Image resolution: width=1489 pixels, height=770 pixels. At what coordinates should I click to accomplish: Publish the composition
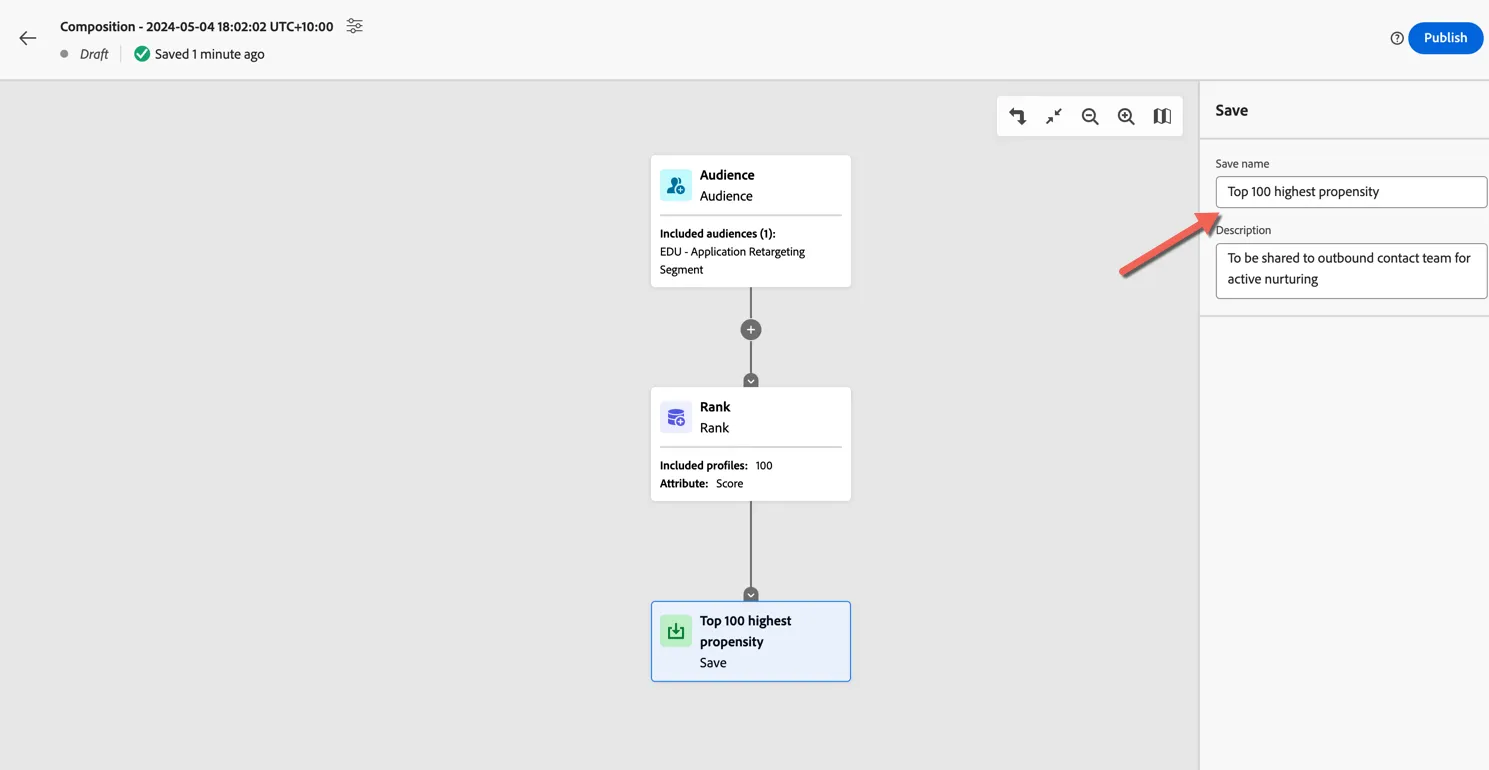click(1445, 38)
